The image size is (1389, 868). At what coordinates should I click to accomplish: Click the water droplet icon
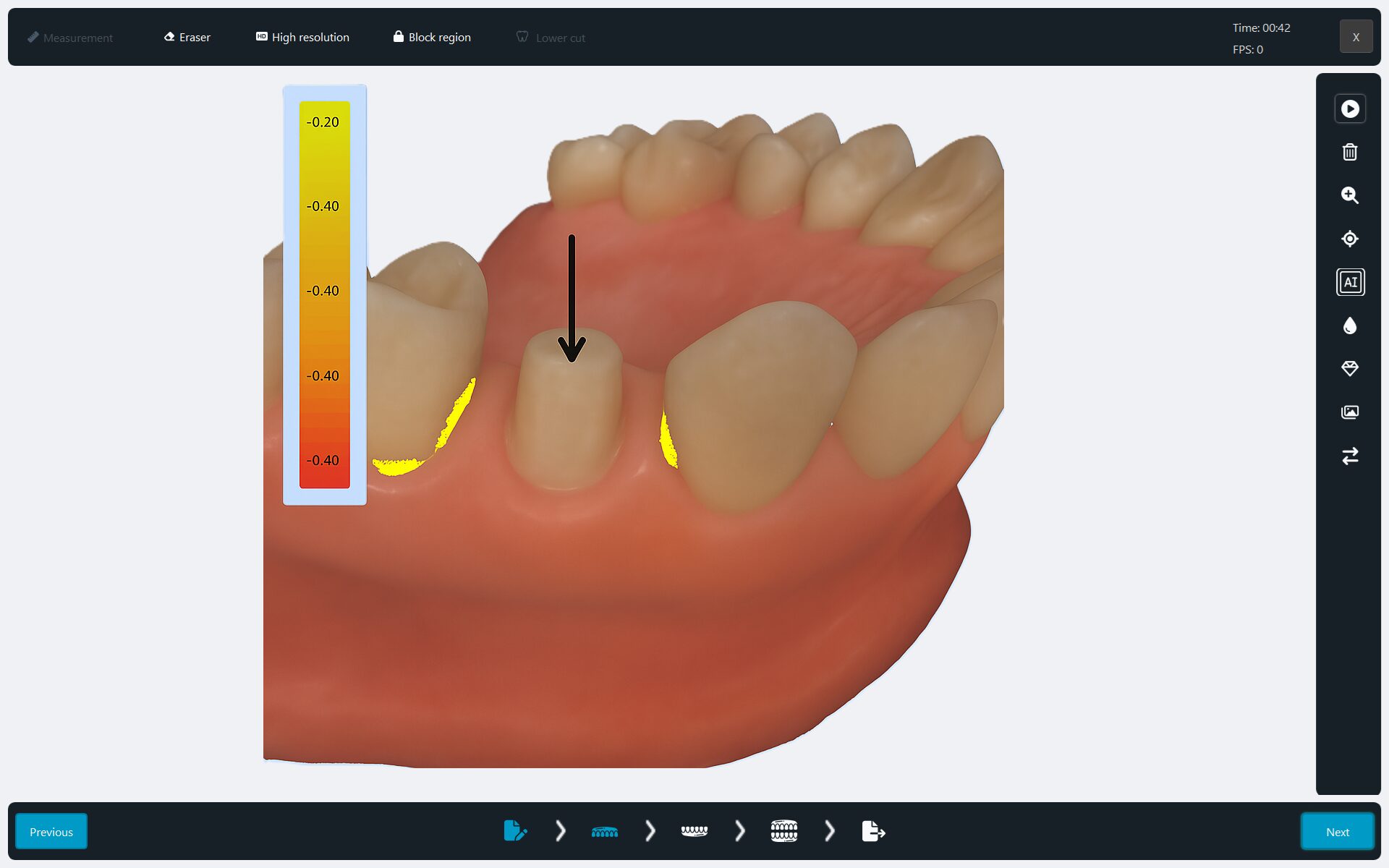[x=1349, y=325]
